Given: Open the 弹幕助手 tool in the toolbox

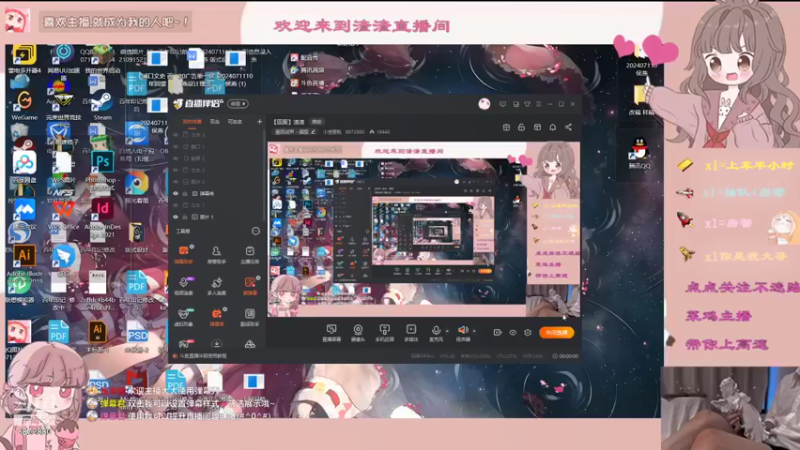Looking at the screenshot, I should (184, 254).
